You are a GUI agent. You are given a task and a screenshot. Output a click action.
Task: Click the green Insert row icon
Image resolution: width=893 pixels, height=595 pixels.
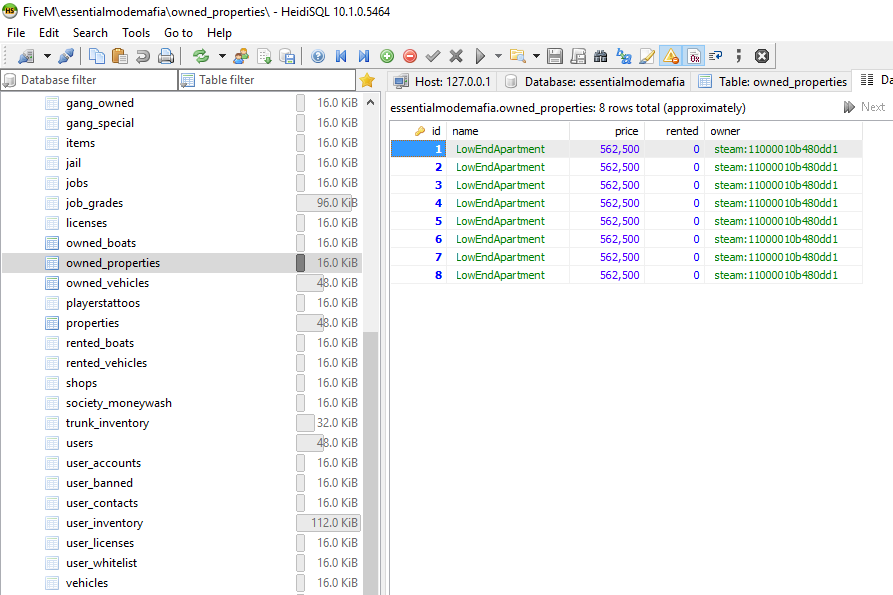pyautogui.click(x=387, y=56)
